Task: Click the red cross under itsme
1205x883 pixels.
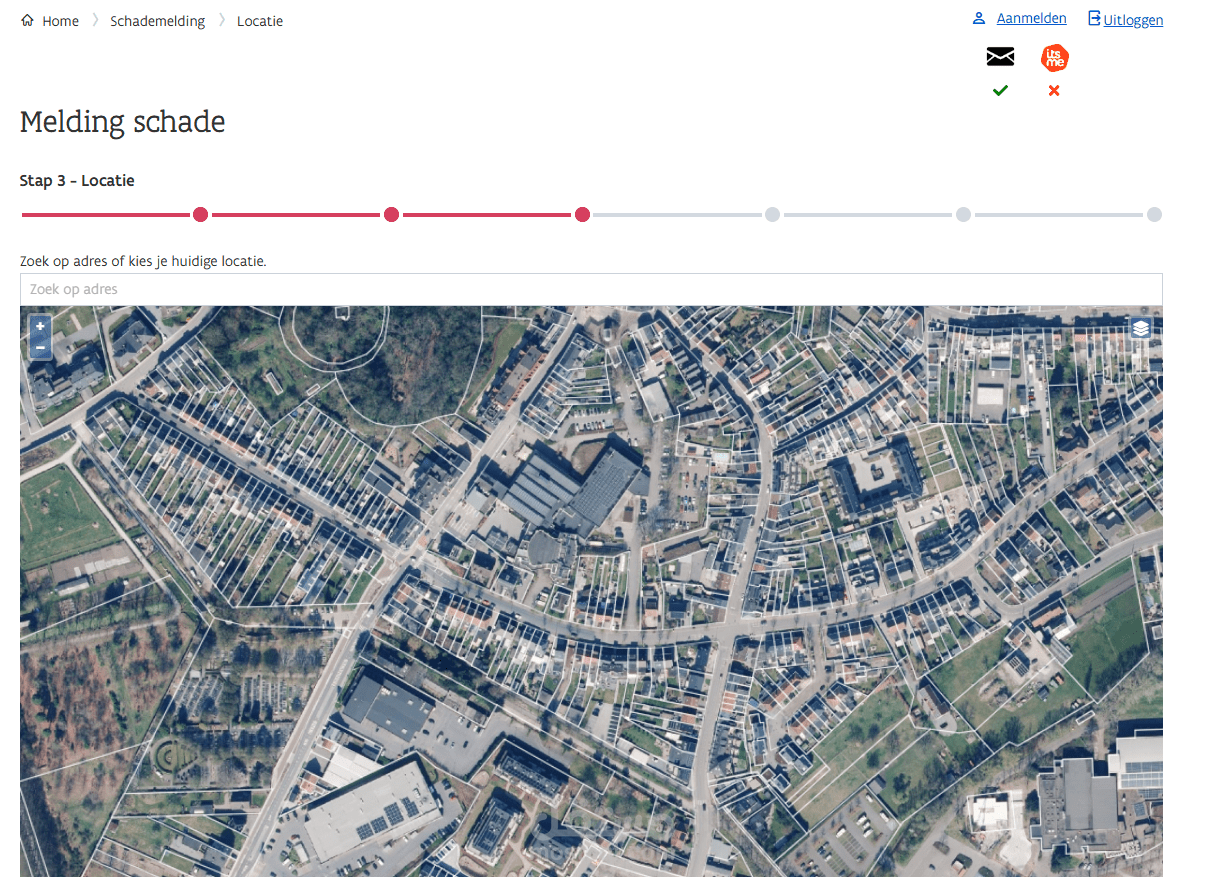Action: [1054, 90]
